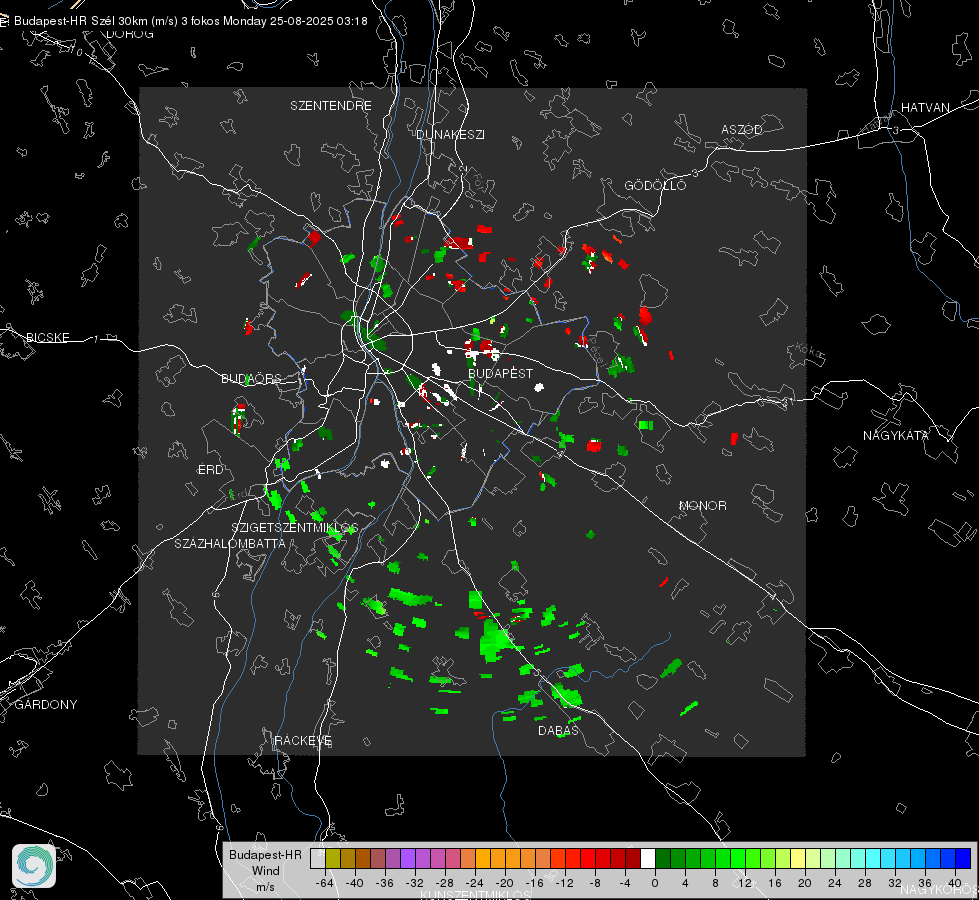Click the '28' legend value

864,883
